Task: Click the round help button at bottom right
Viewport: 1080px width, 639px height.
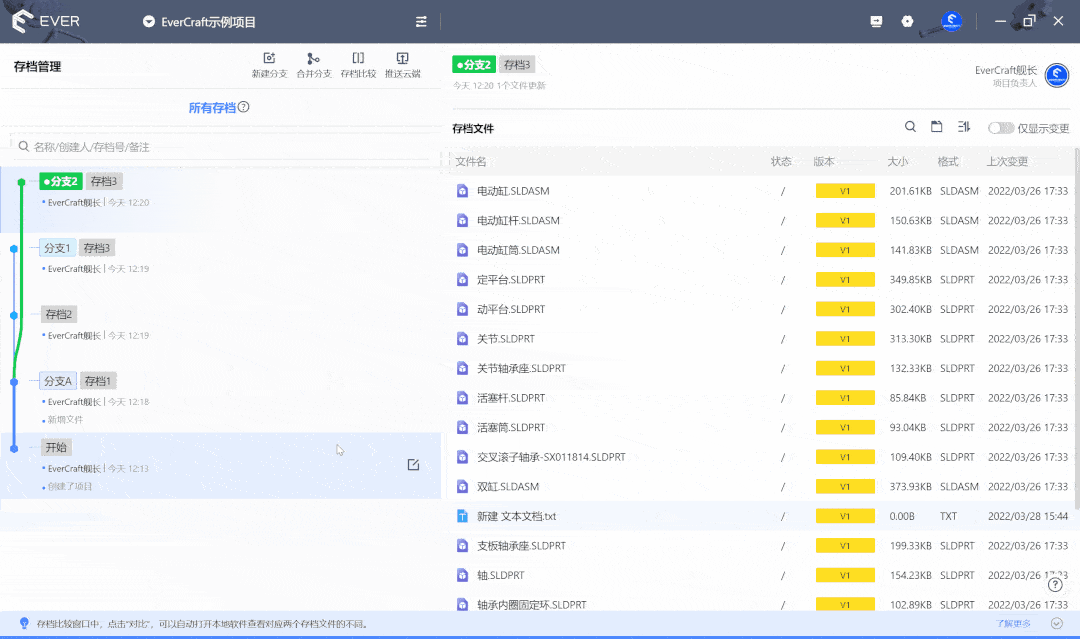Action: [x=1055, y=585]
